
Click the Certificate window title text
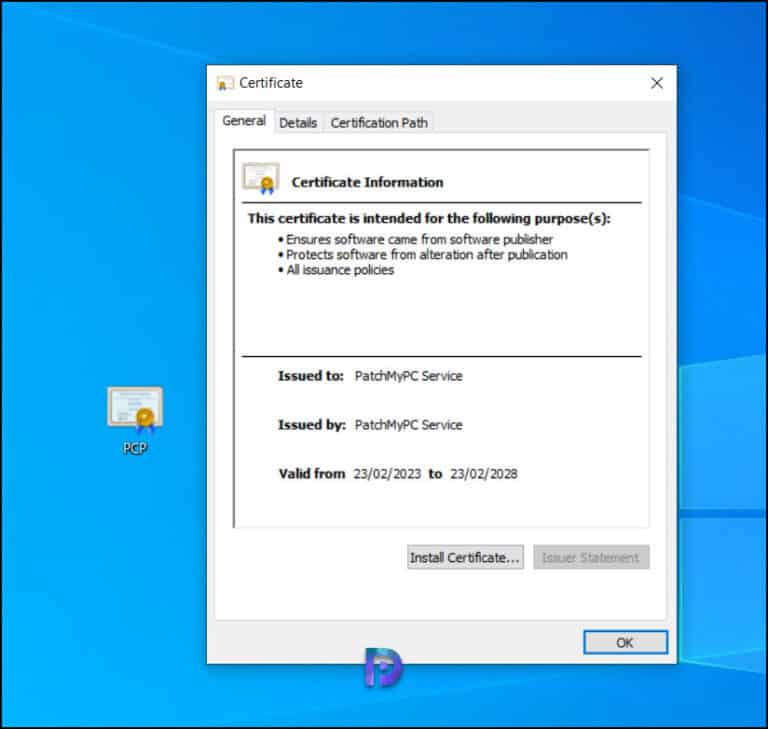pyautogui.click(x=271, y=83)
